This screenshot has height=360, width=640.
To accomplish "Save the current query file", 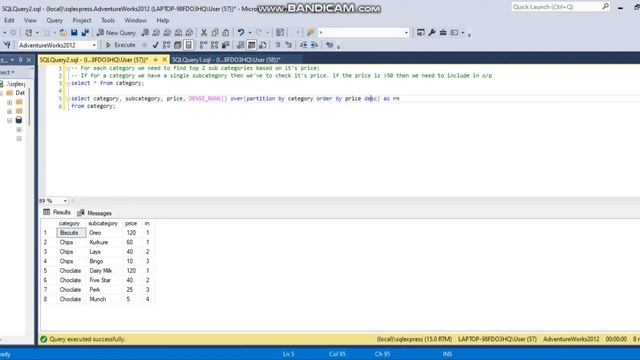I will [x=74, y=33].
